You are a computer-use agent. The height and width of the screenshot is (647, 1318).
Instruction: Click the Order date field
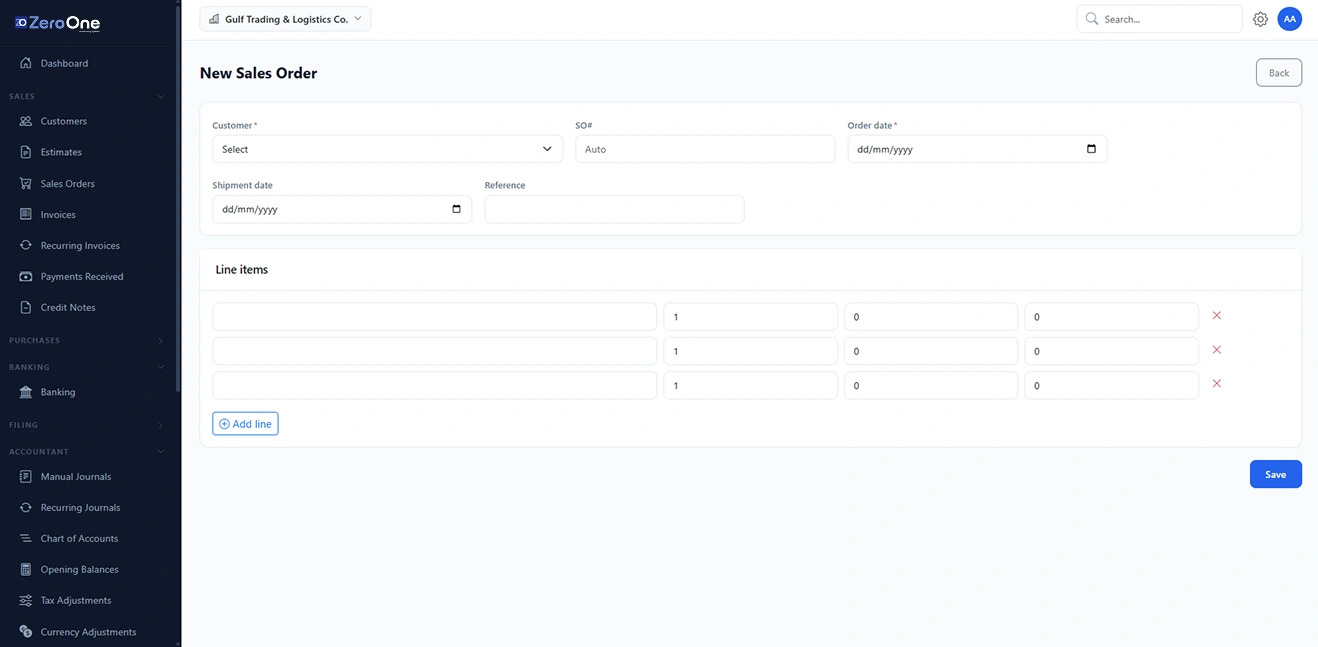pyautogui.click(x=977, y=149)
